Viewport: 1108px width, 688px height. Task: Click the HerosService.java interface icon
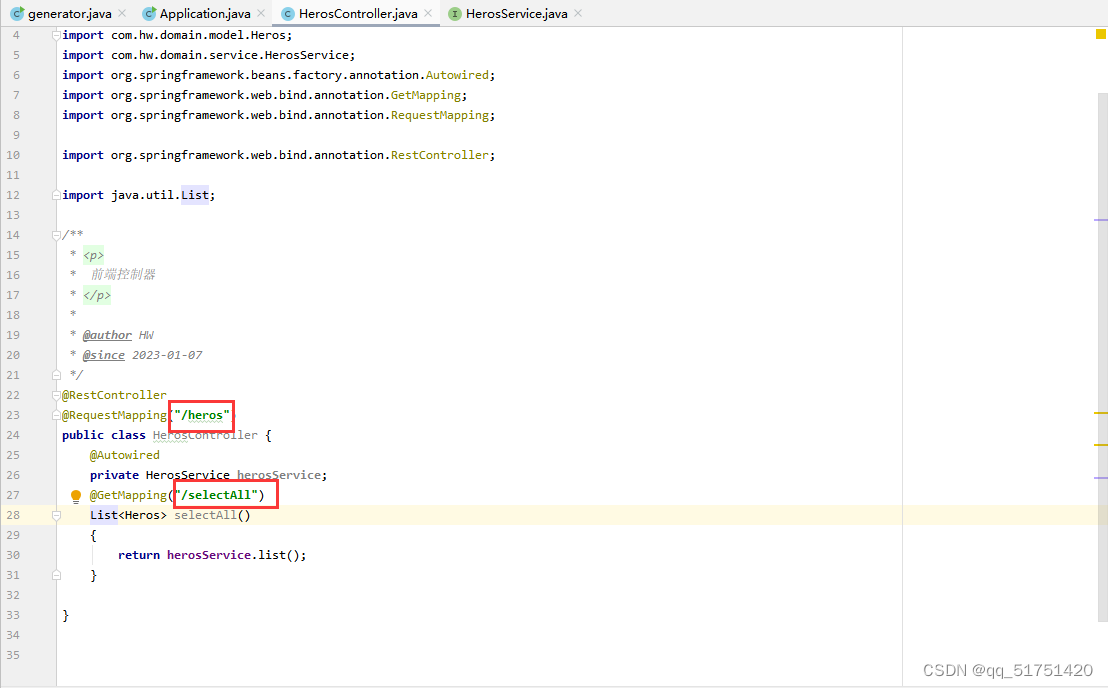tap(455, 13)
